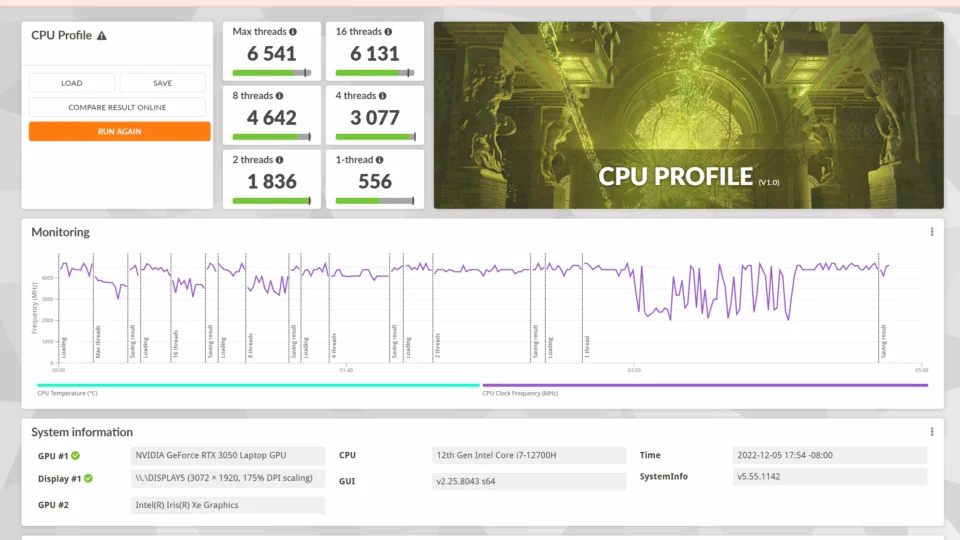The height and width of the screenshot is (540, 960).
Task: Click the Max threads score 6 541
Action: pyautogui.click(x=272, y=54)
